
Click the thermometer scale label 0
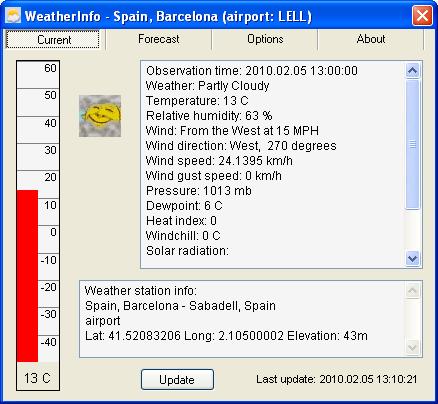pyautogui.click(x=53, y=232)
